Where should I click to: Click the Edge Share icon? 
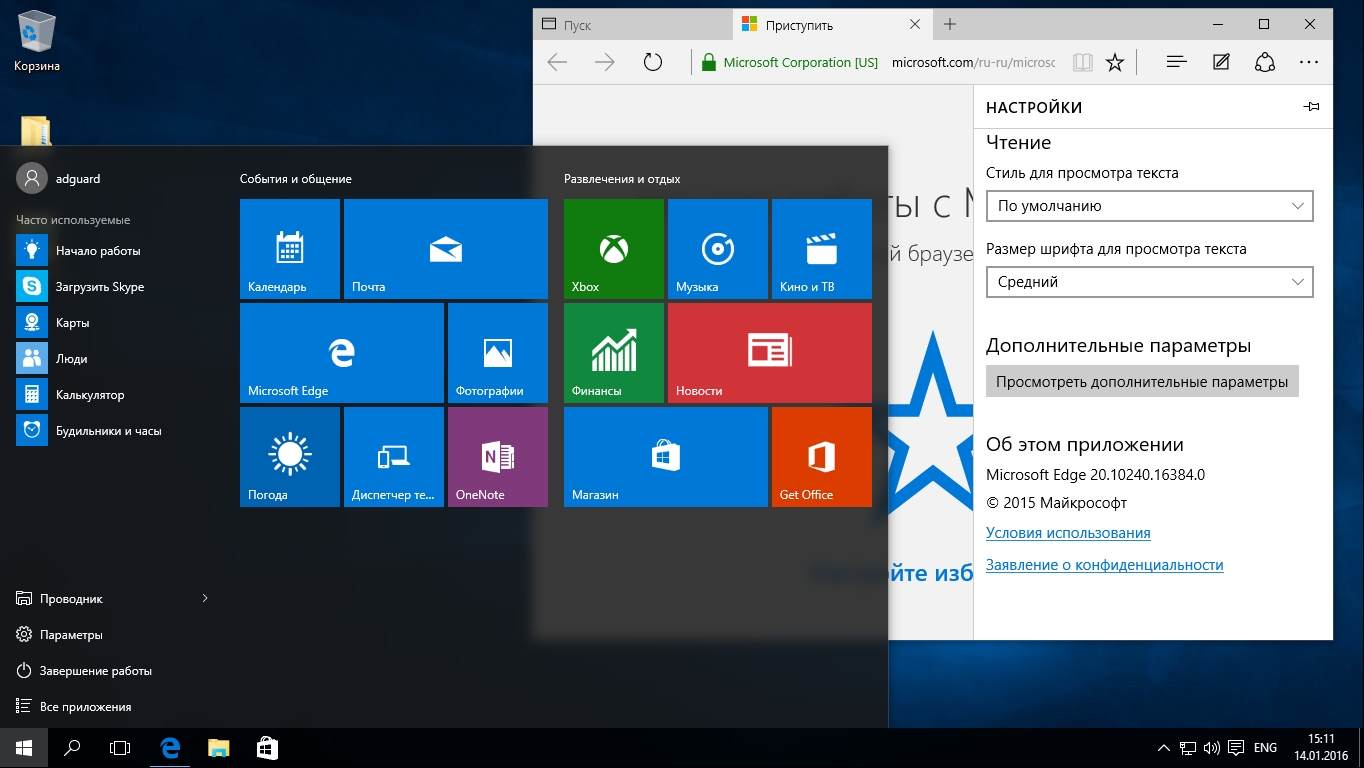coord(1265,62)
